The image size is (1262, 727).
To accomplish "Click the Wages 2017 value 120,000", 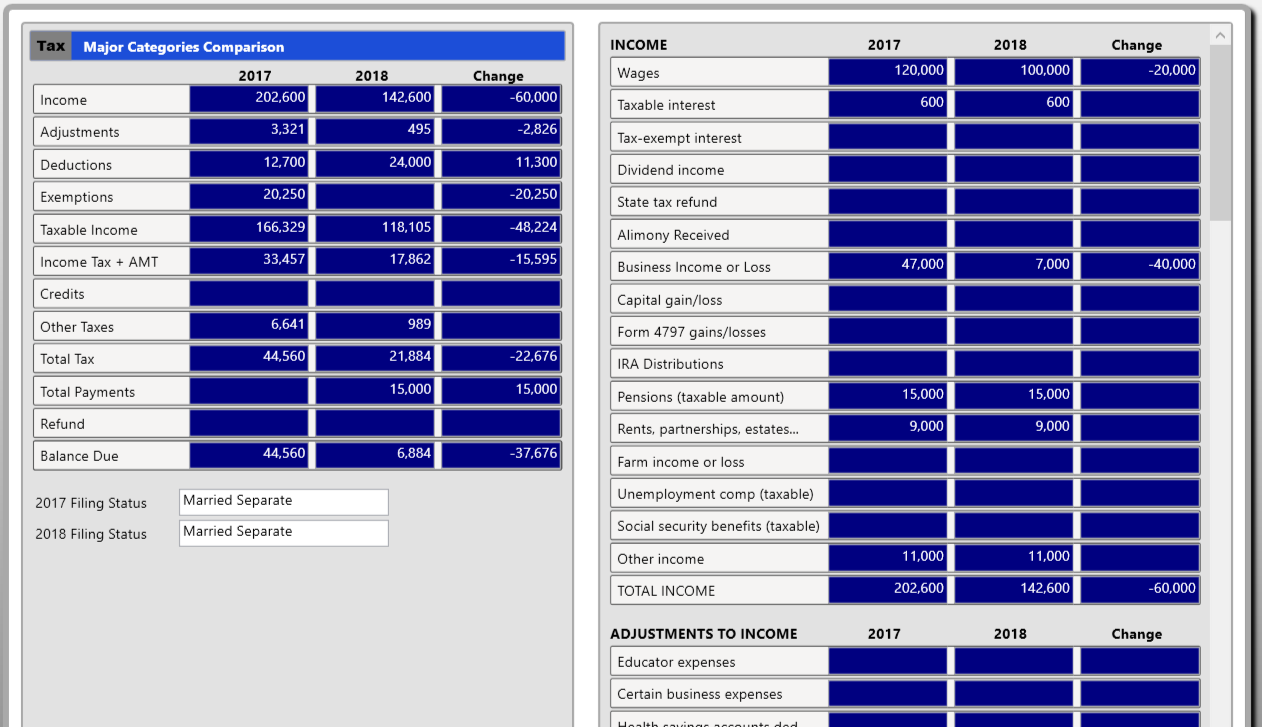I will click(888, 72).
